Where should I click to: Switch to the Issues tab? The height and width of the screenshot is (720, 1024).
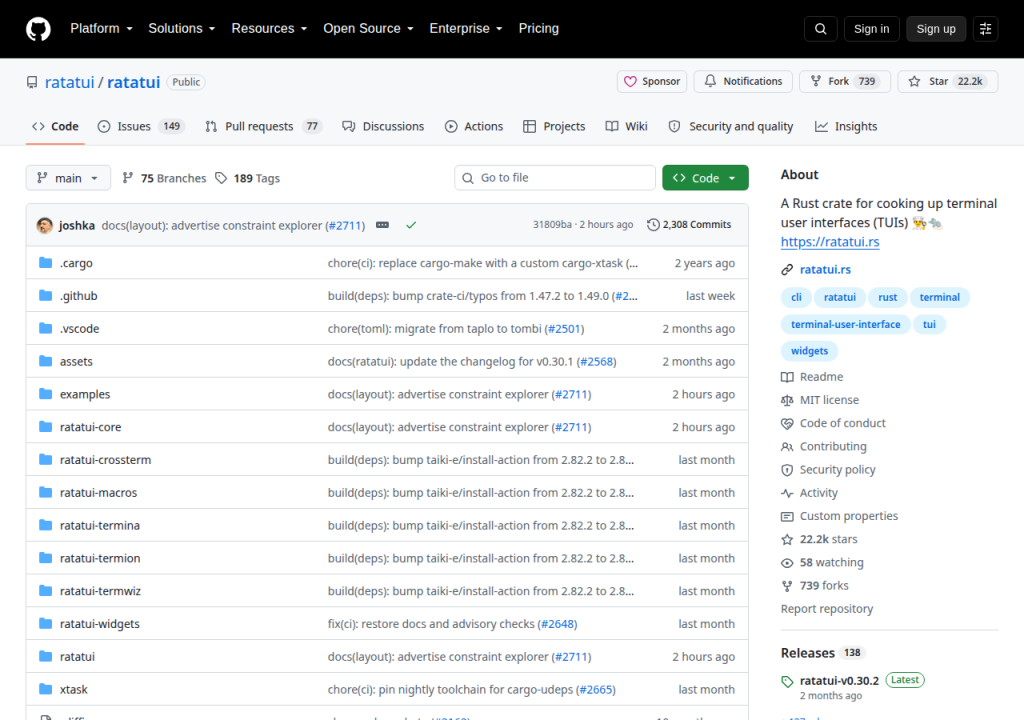point(141,126)
